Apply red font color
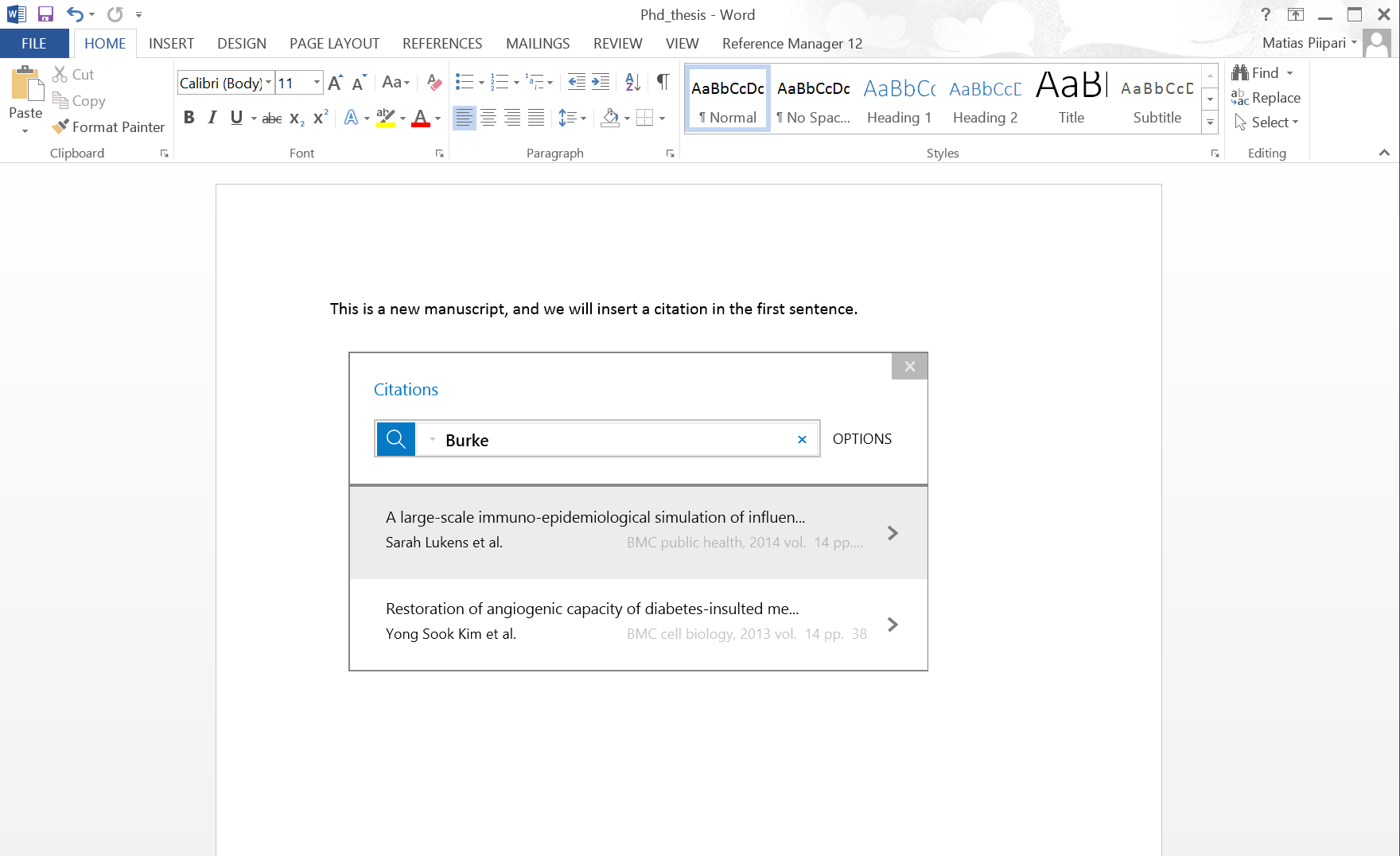The width and height of the screenshot is (1400, 856). click(x=421, y=118)
